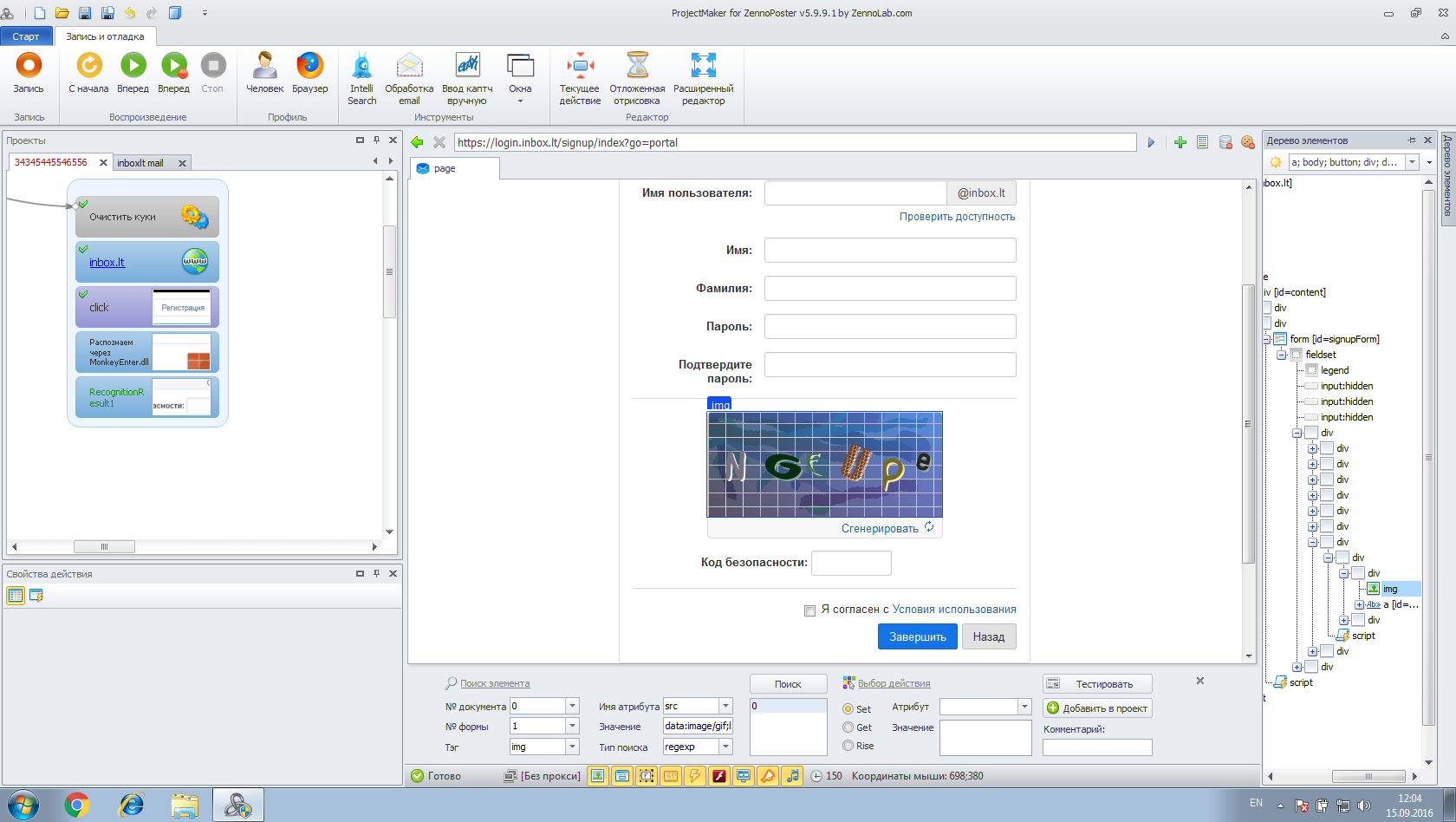Screen dimensions: 1456x822
Task: Open the Отложенная отрисовка hourglass tool
Action: tap(637, 66)
